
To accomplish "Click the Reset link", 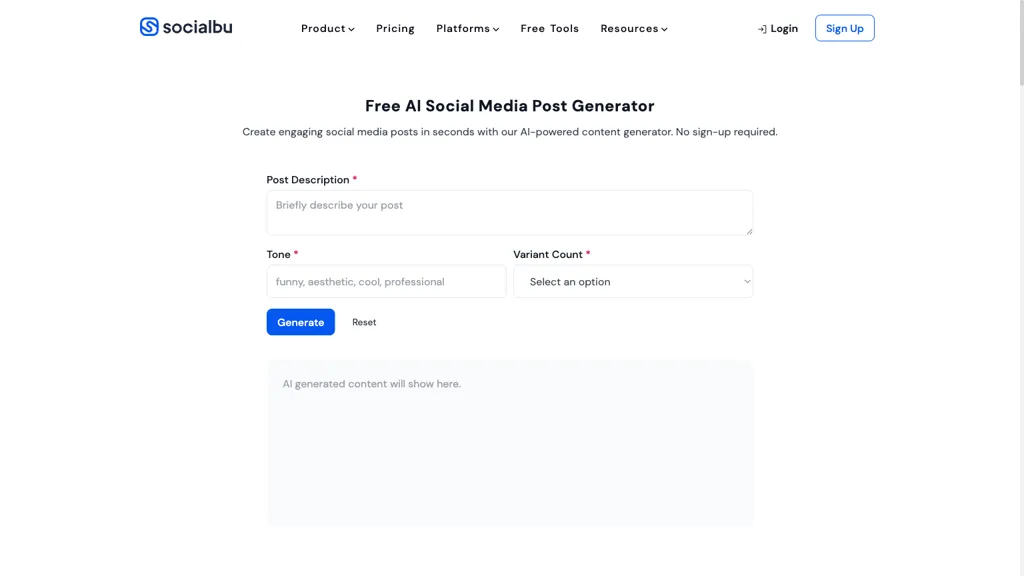I will click(x=364, y=321).
